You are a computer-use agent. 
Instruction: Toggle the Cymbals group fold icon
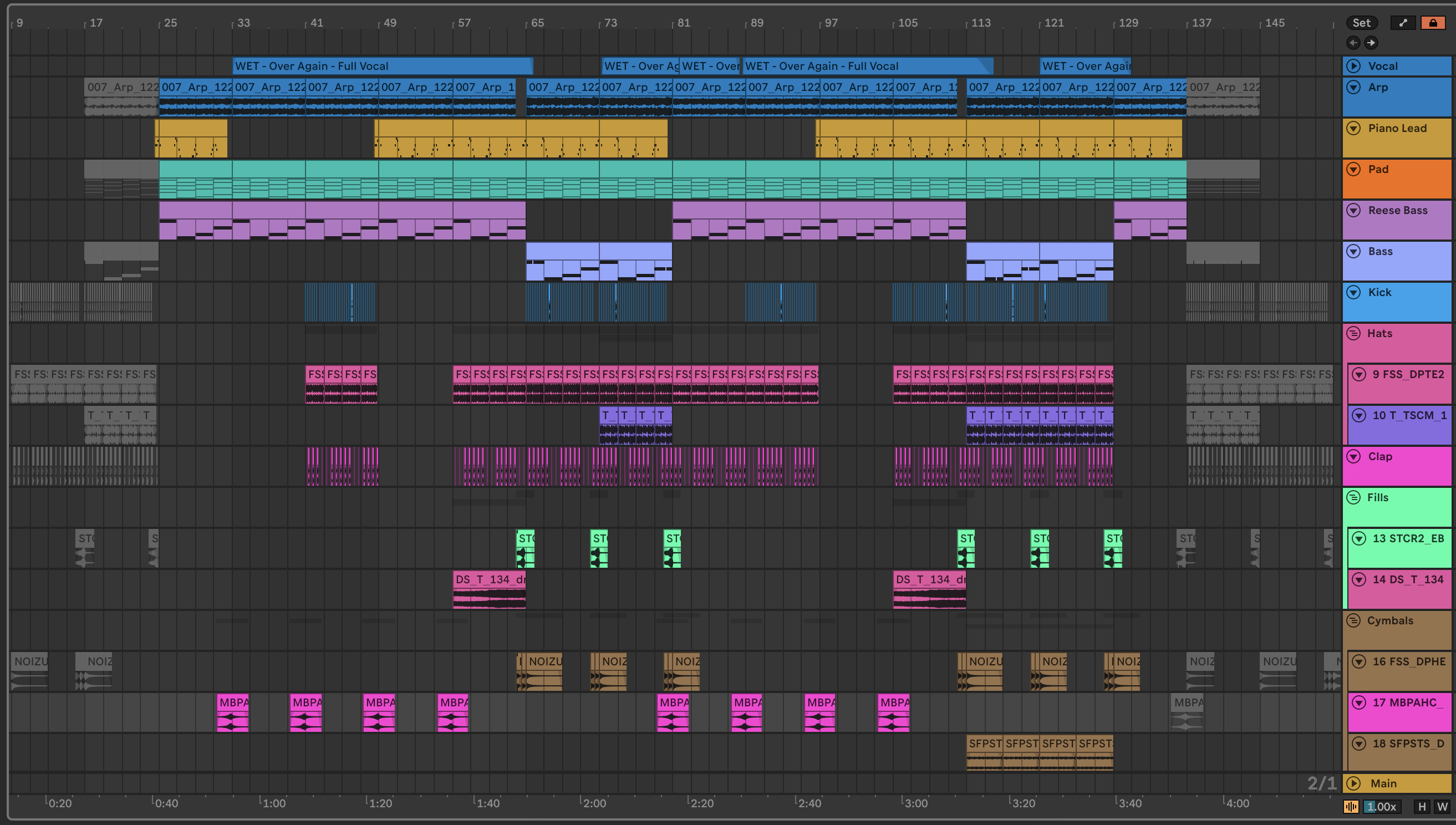click(x=1353, y=620)
